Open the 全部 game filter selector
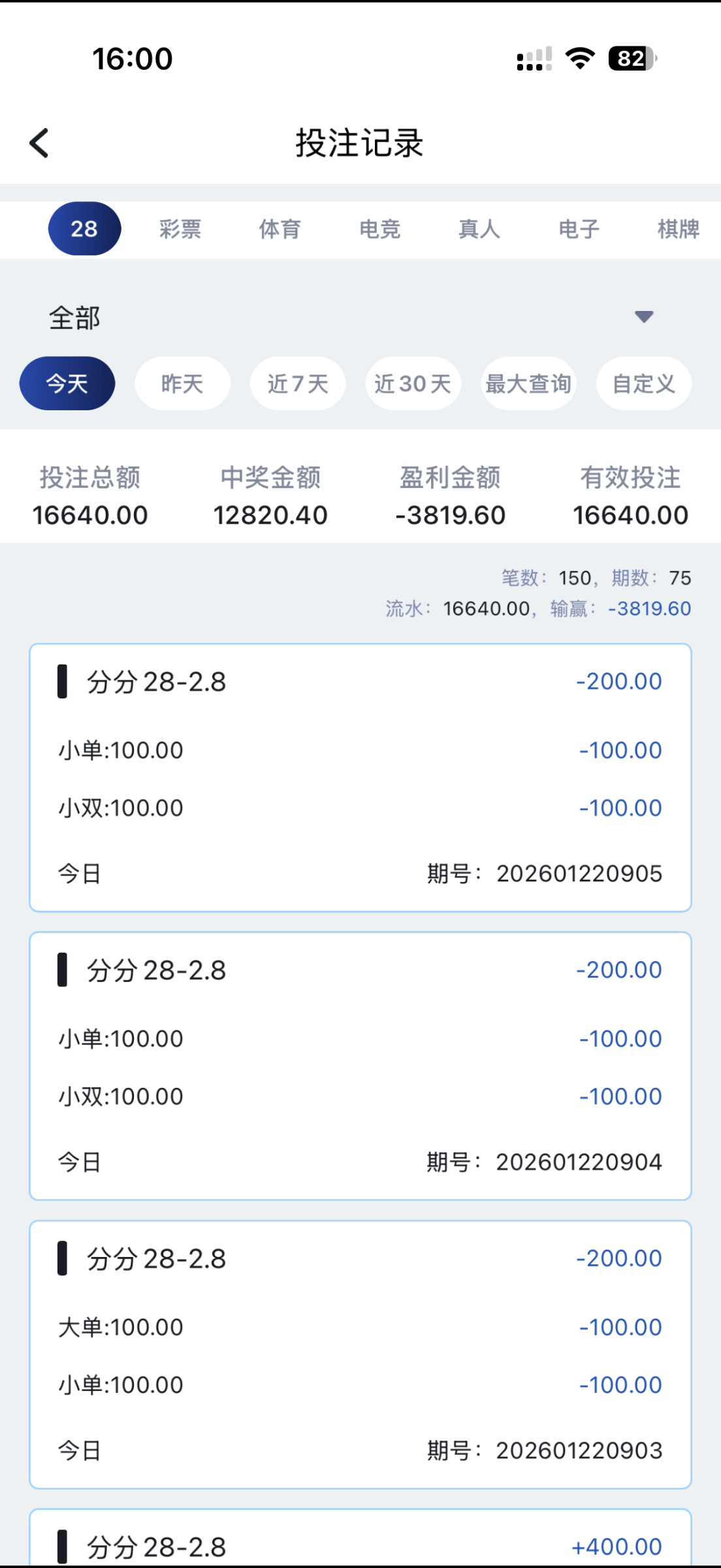Image resolution: width=721 pixels, height=1568 pixels. [x=74, y=318]
